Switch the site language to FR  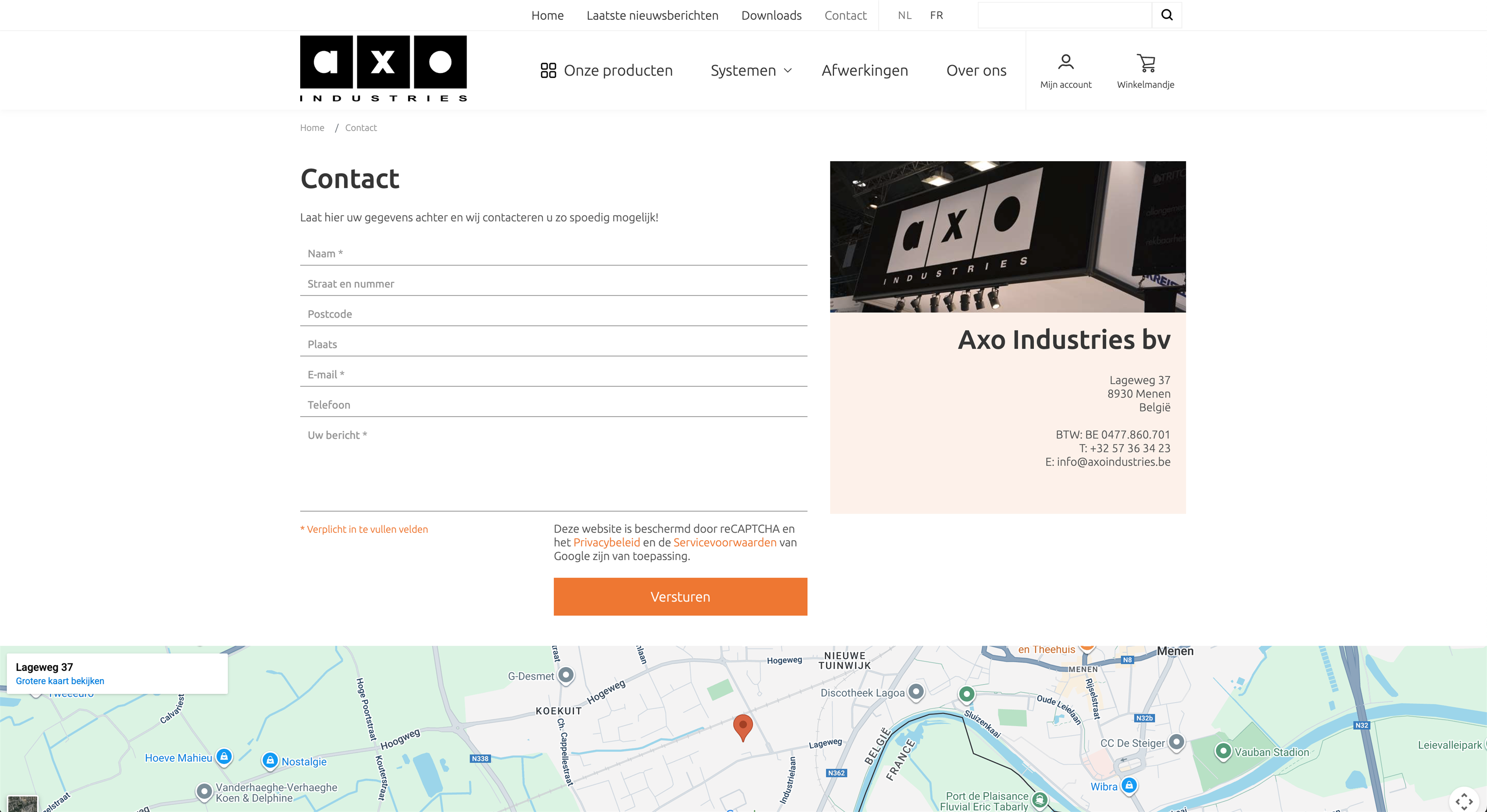(x=936, y=16)
